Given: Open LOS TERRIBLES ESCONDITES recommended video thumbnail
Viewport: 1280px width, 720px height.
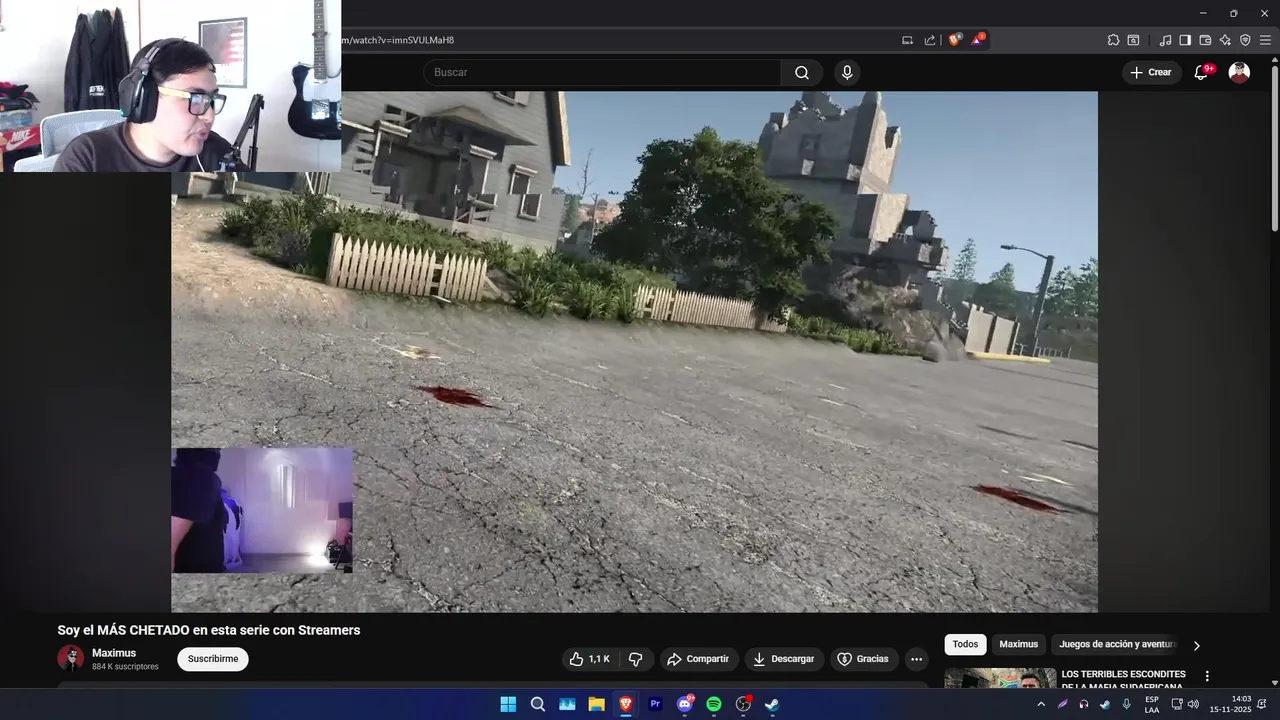Looking at the screenshot, I should (x=1000, y=678).
